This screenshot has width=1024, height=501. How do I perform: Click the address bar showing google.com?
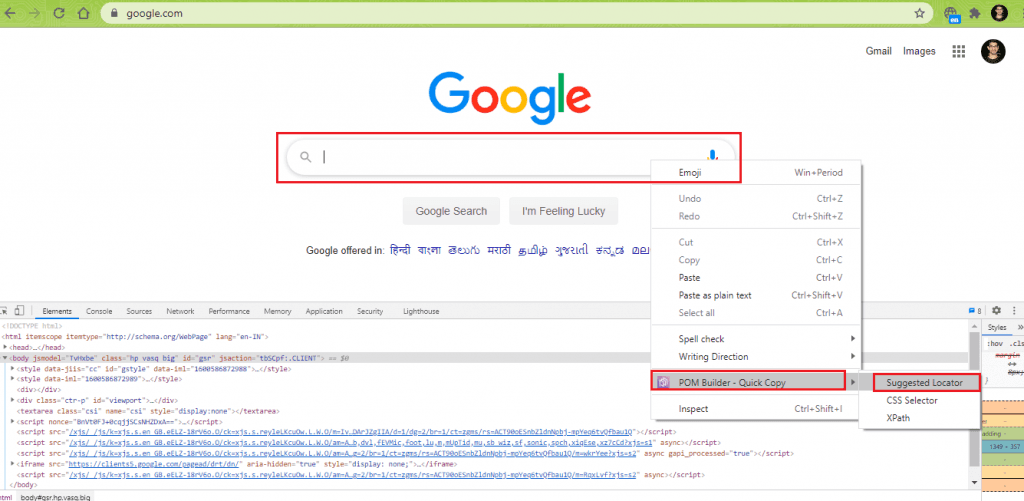tap(514, 13)
